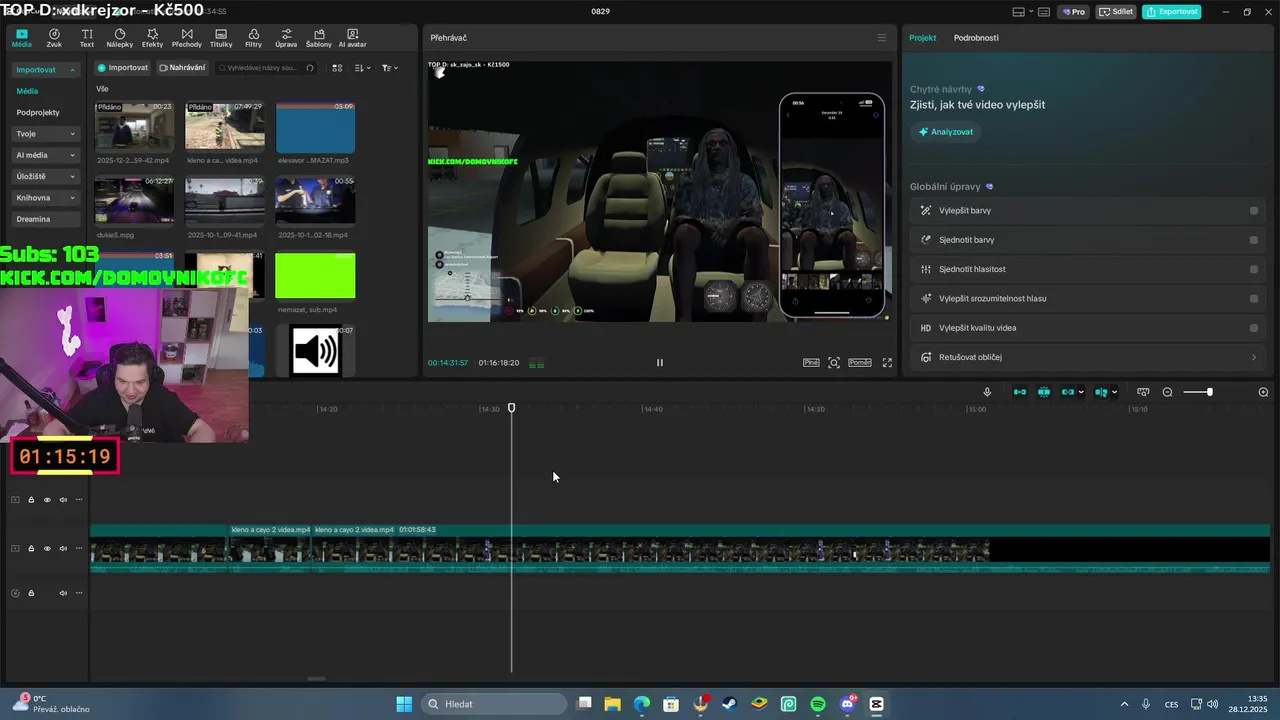Click the timeline zoom-to-fit icon
The image size is (1280, 720).
1143,392
